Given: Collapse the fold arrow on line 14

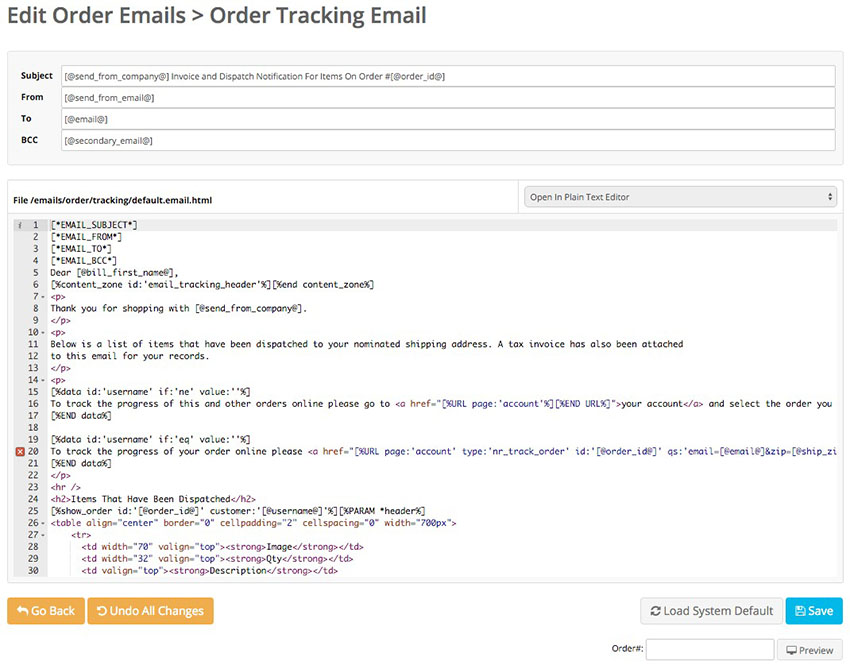Looking at the screenshot, I should [x=43, y=380].
